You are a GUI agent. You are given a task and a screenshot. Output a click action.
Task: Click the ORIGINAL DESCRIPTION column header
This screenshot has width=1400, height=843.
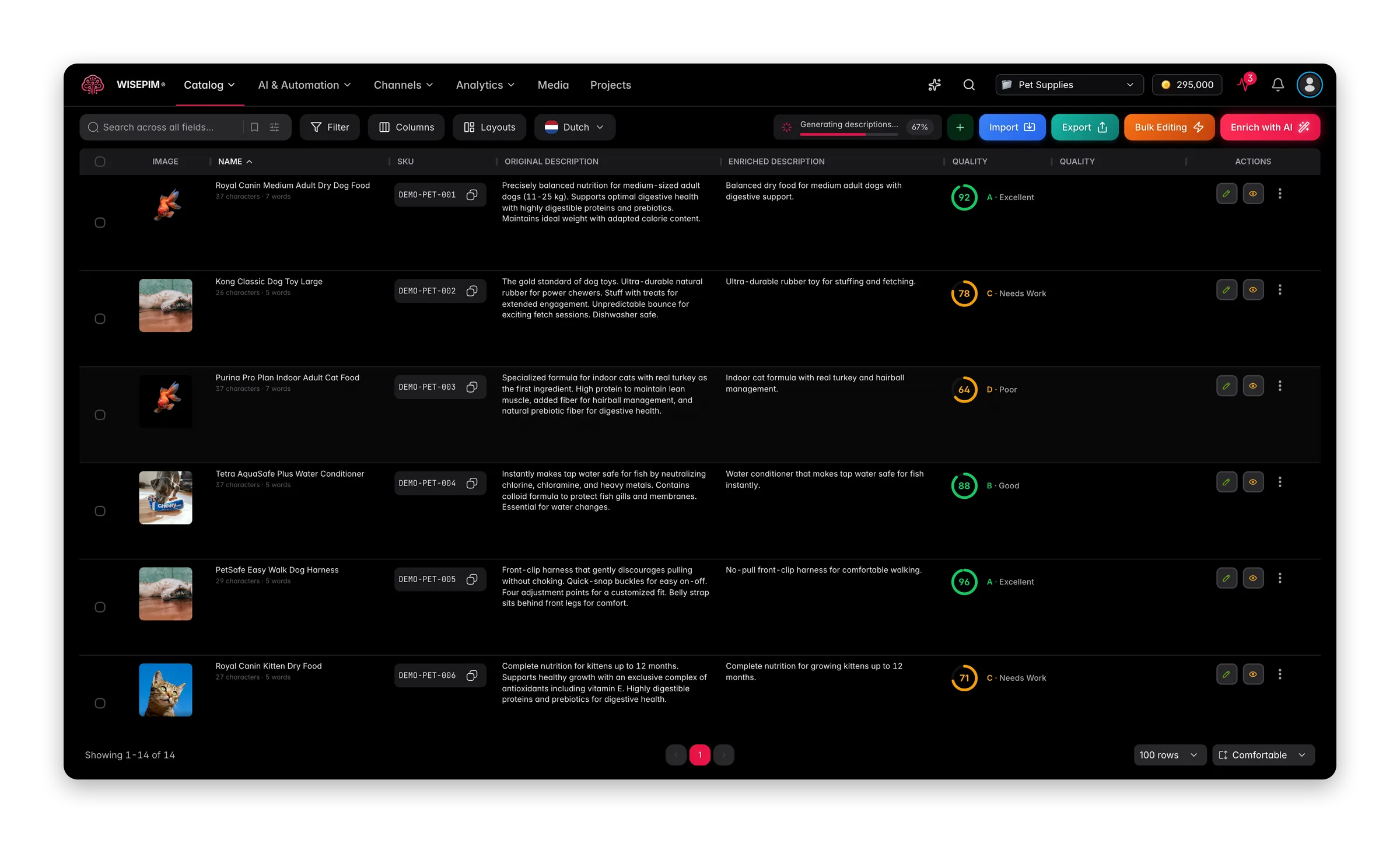pyautogui.click(x=551, y=162)
